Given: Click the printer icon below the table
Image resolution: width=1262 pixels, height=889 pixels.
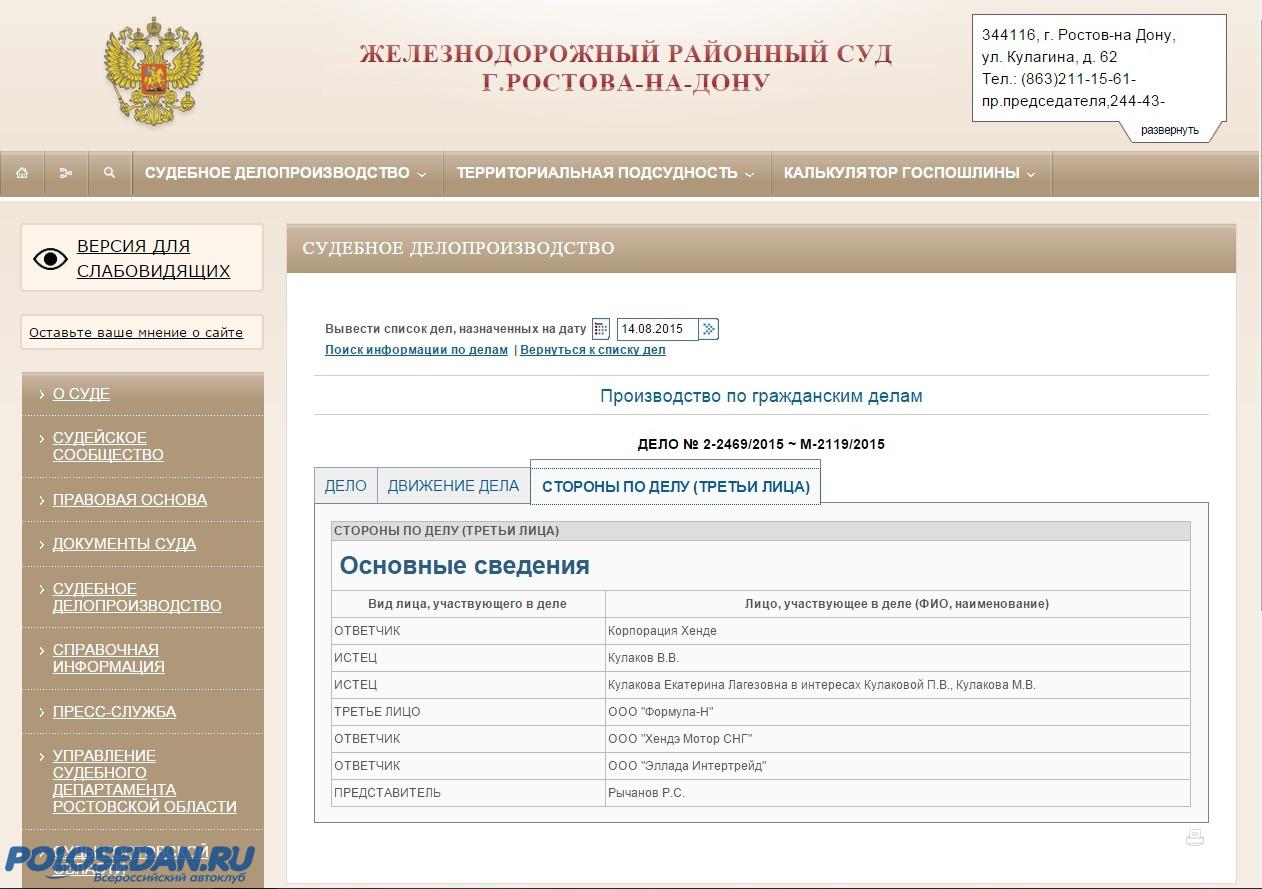Looking at the screenshot, I should click(1194, 838).
